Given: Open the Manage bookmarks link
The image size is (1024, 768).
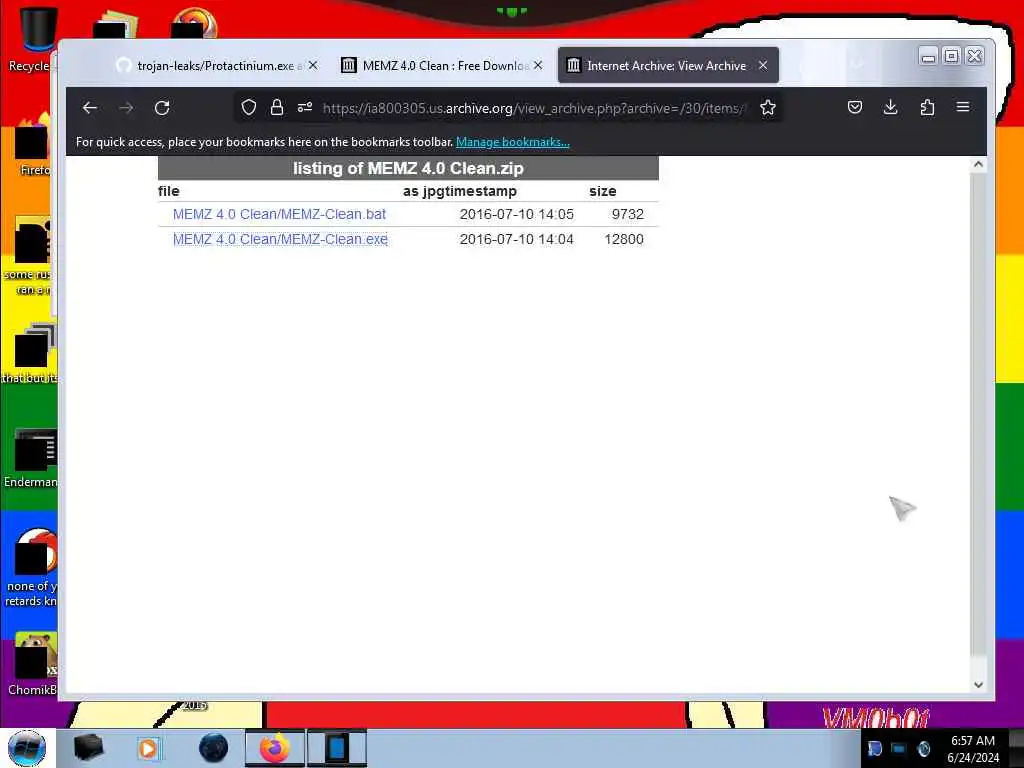Looking at the screenshot, I should (x=513, y=142).
